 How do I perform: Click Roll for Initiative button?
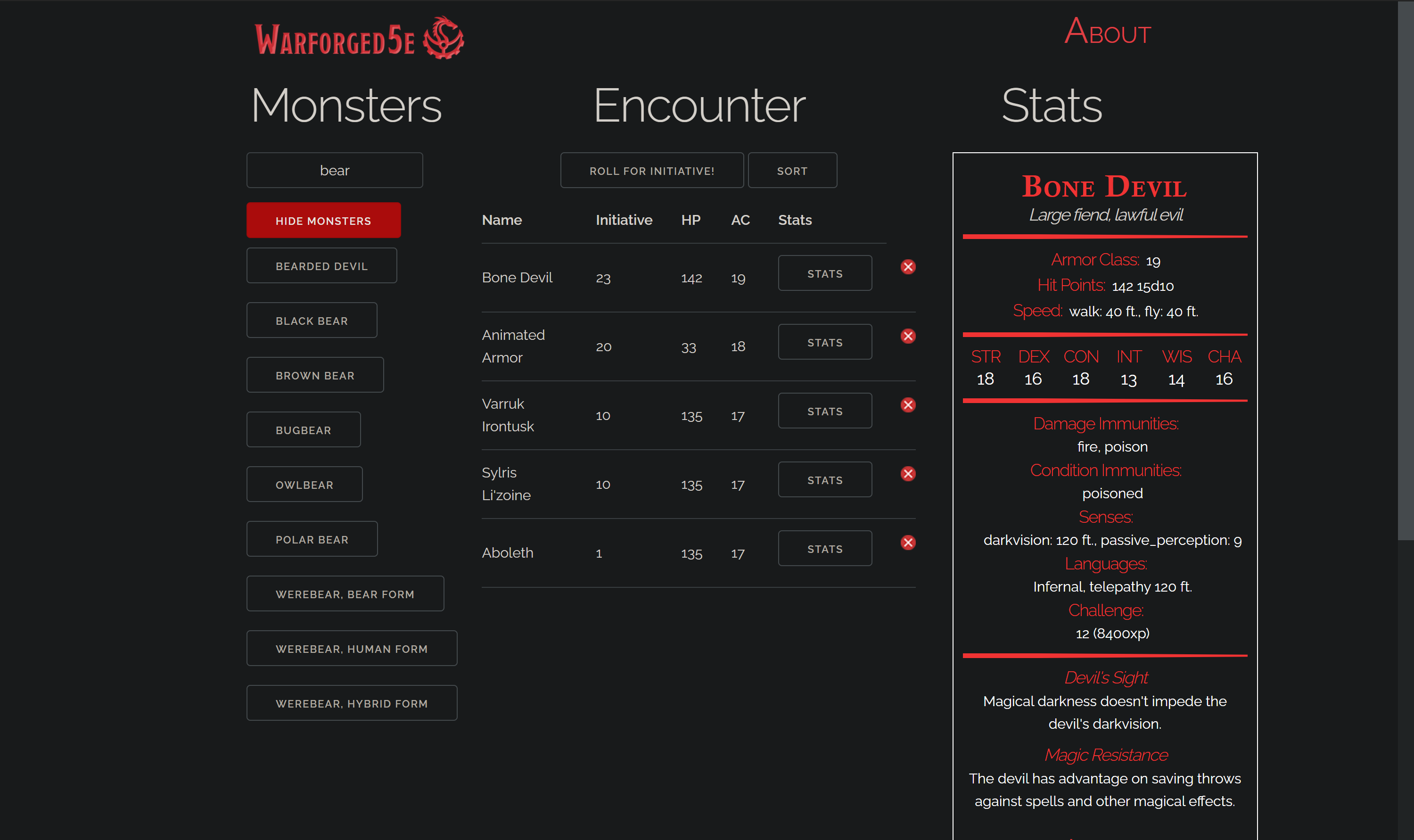coord(652,171)
